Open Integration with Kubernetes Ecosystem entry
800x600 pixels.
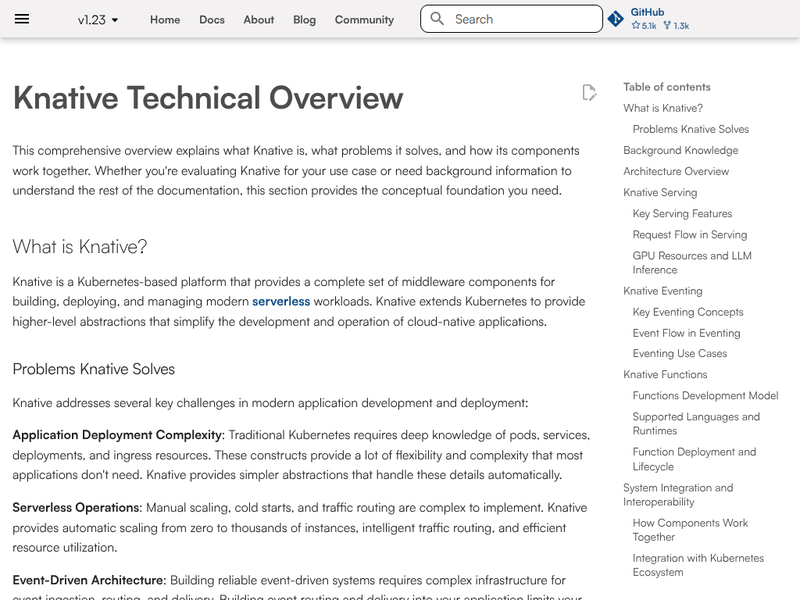[698, 565]
